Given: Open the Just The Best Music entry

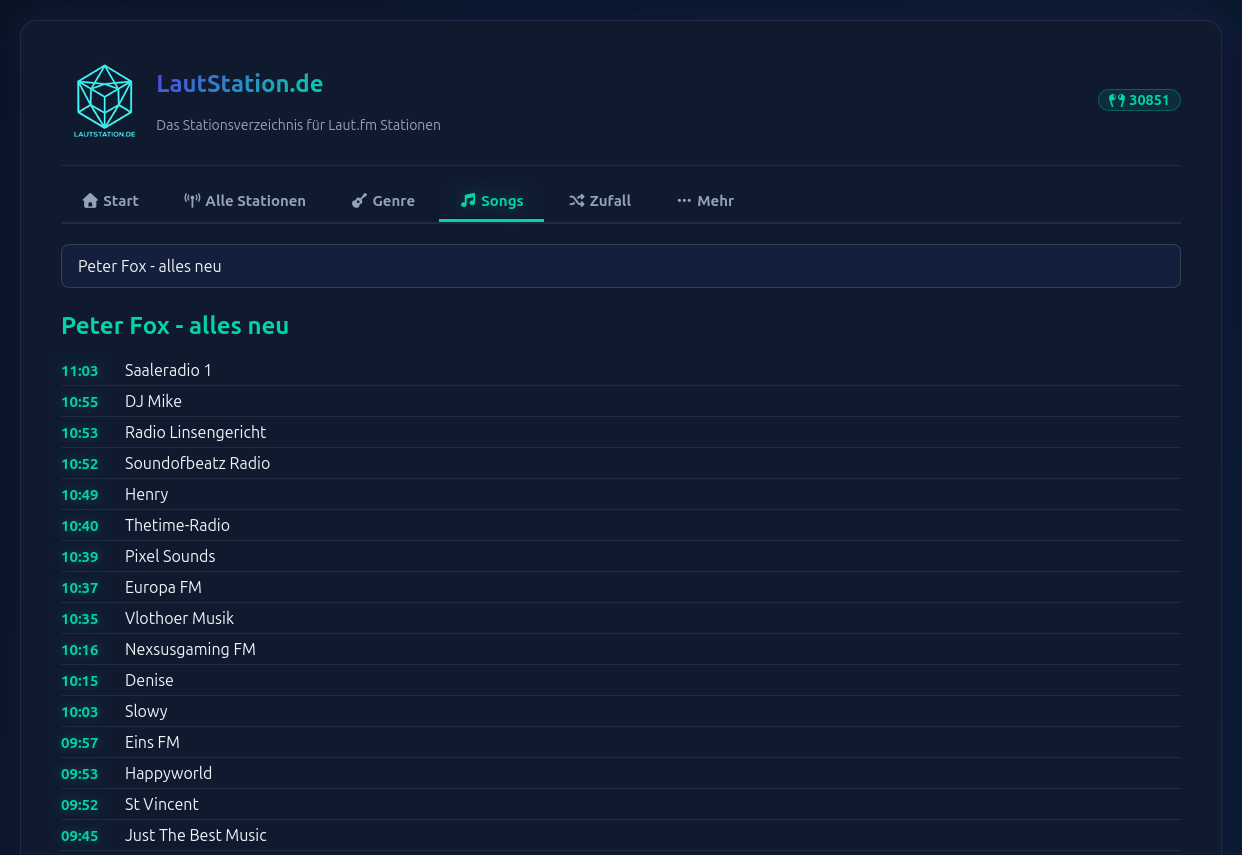Looking at the screenshot, I should [195, 835].
